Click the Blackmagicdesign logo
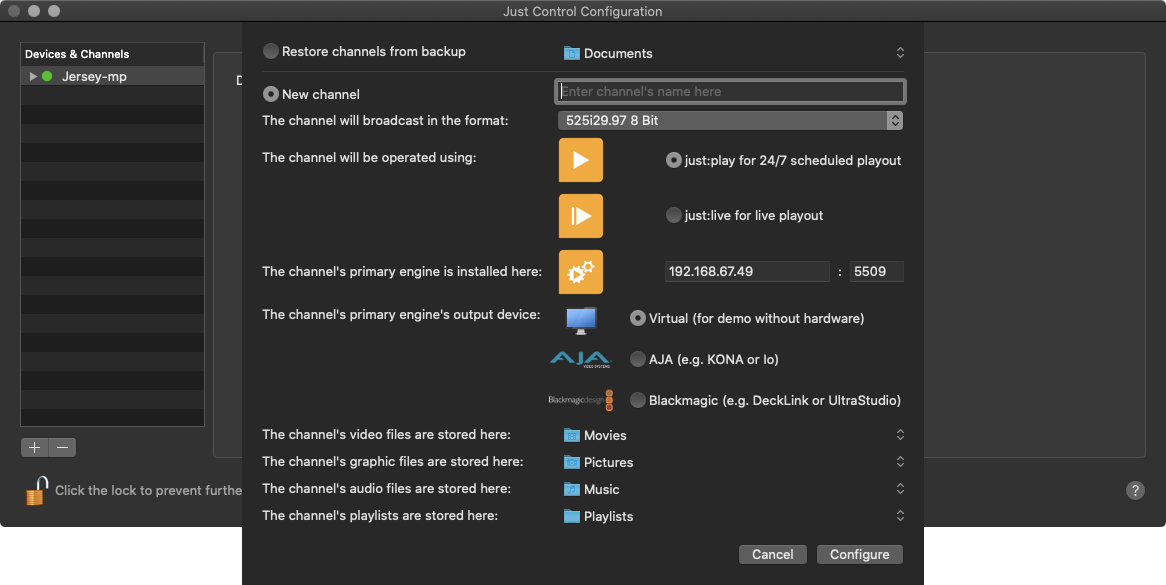This screenshot has height=585, width=1166. tap(581, 400)
